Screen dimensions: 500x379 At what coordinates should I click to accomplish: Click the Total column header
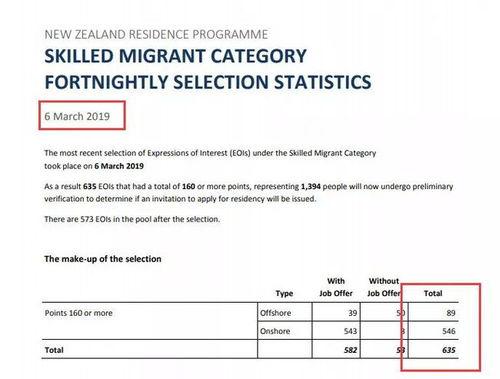coord(433,293)
